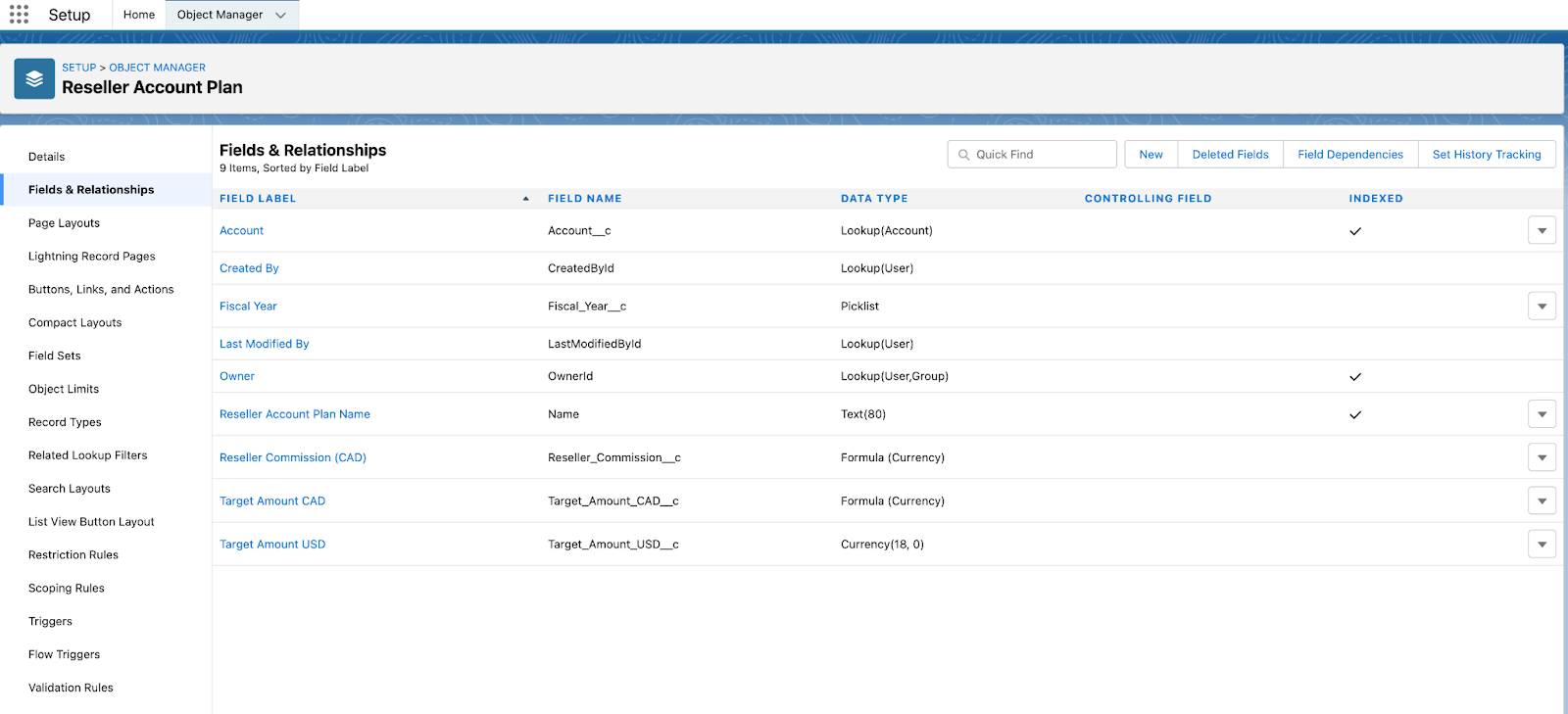Open the App Launcher grid icon

pyautogui.click(x=19, y=15)
